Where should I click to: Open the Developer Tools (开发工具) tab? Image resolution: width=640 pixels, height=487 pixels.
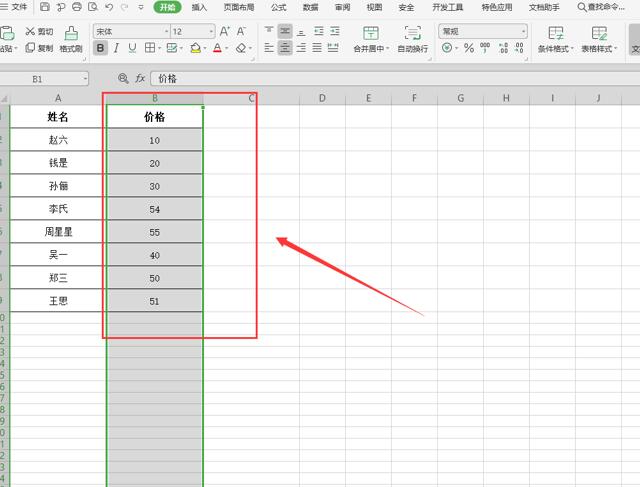(447, 7)
